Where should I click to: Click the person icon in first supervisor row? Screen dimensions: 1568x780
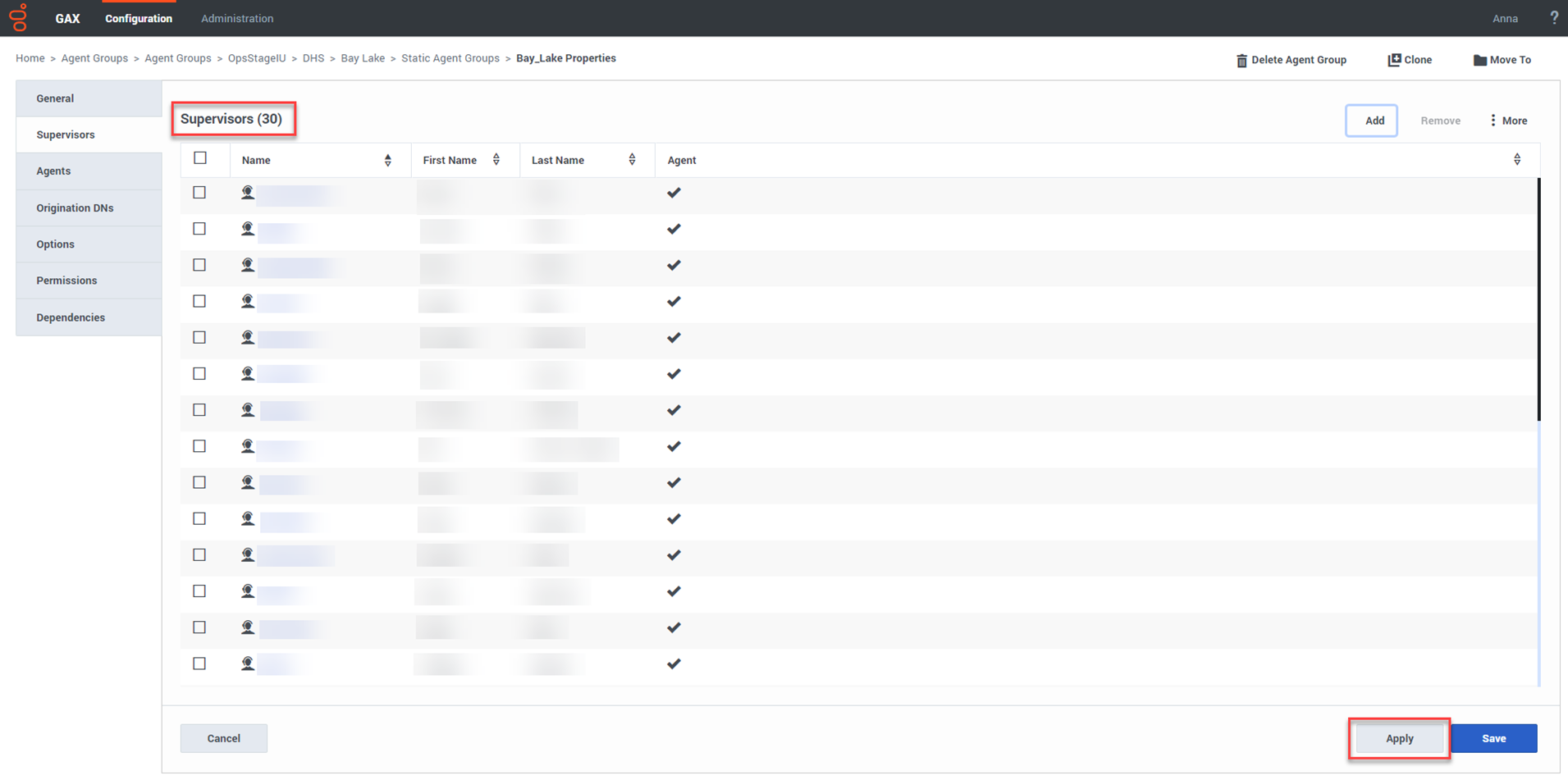247,193
